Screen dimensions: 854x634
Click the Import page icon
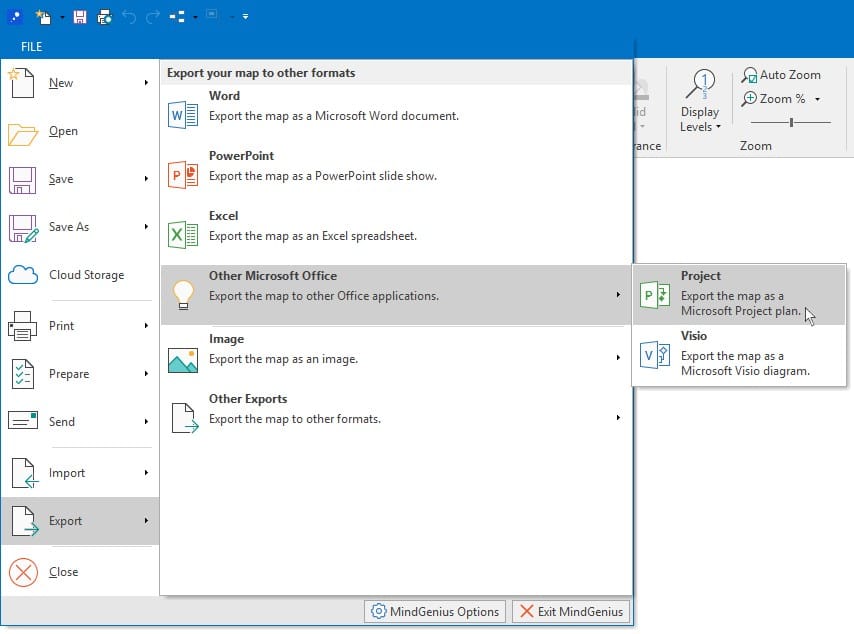pyautogui.click(x=25, y=473)
